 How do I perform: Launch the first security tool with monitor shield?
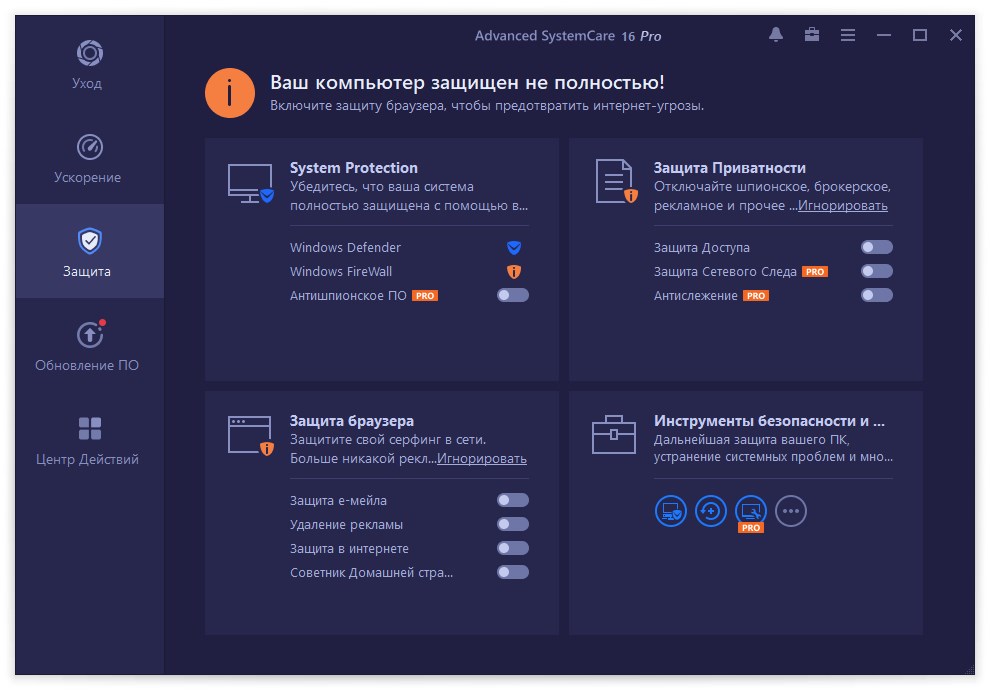pyautogui.click(x=671, y=511)
